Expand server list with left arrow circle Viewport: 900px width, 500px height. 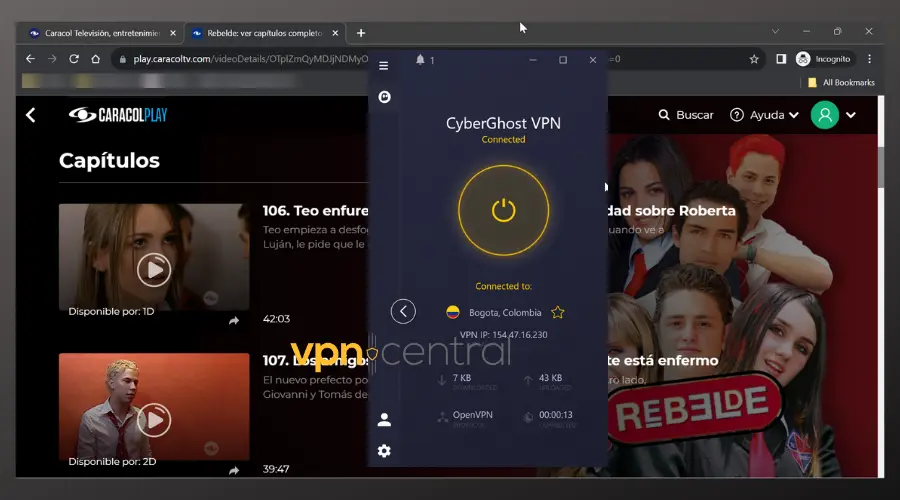pyautogui.click(x=403, y=311)
